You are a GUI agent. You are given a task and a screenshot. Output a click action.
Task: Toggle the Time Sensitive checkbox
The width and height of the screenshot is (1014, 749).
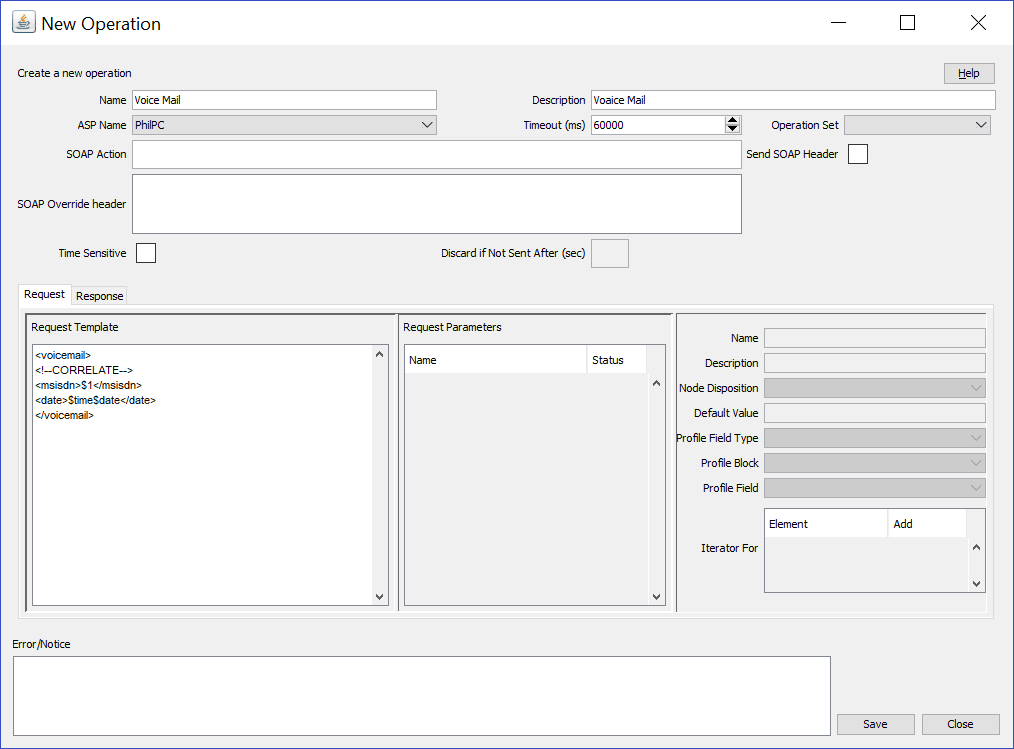[146, 253]
